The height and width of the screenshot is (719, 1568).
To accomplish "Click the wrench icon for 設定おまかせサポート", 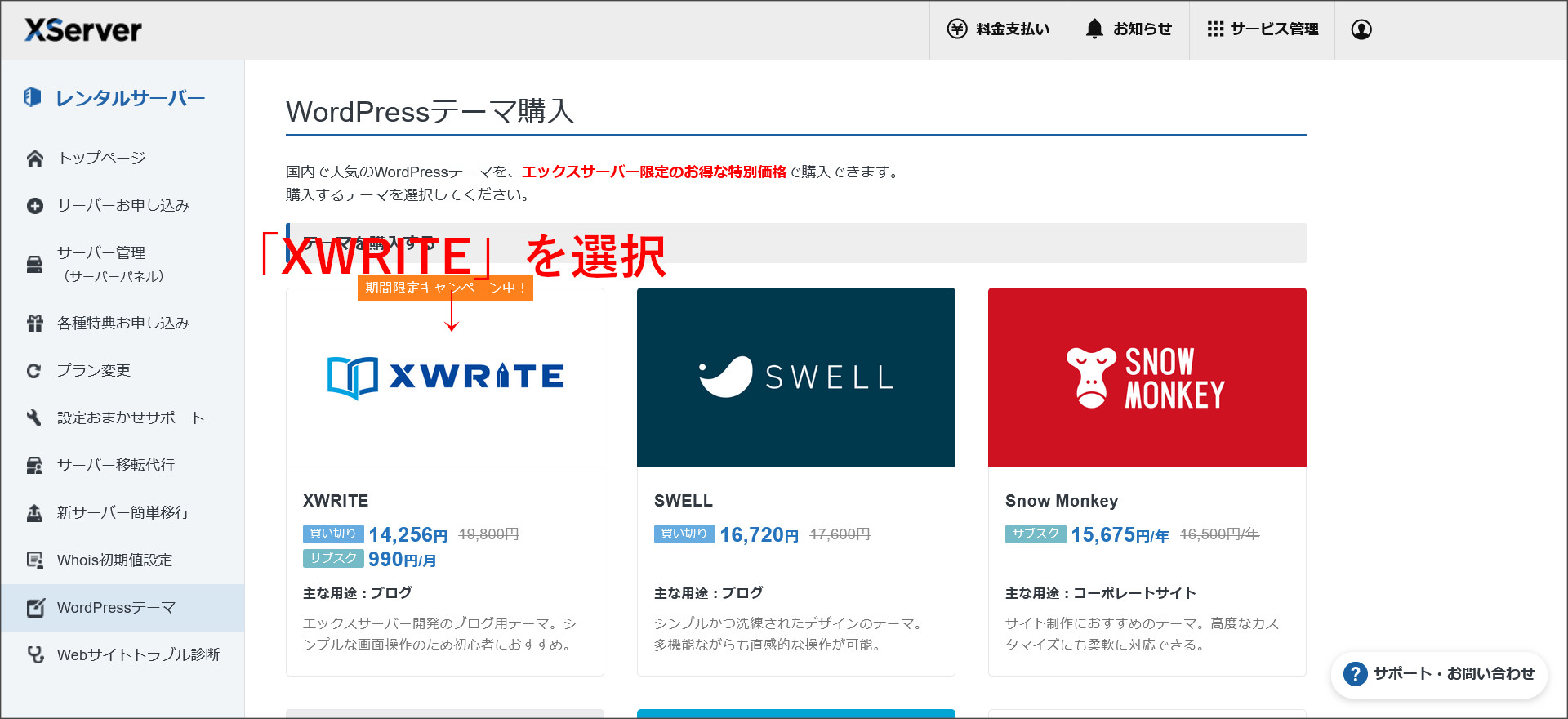I will [34, 418].
